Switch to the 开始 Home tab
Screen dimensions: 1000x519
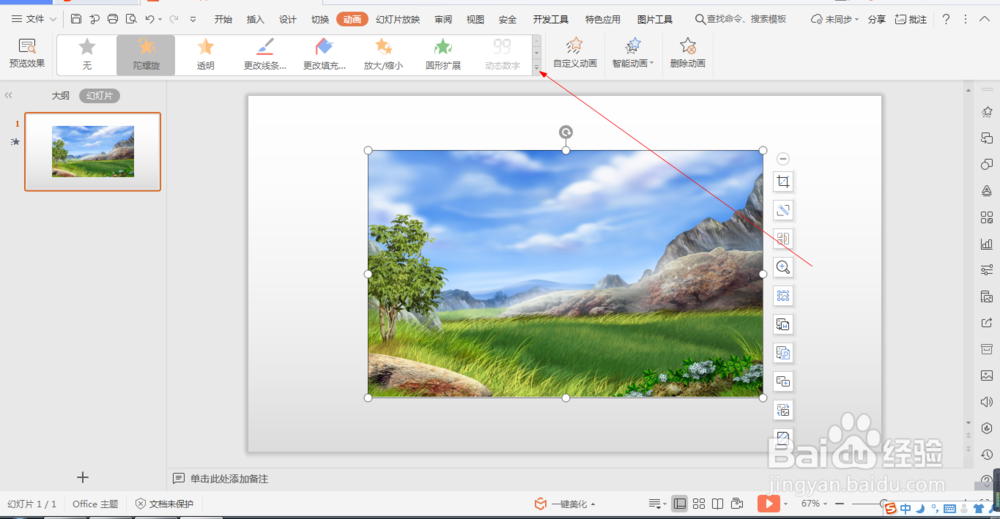(223, 20)
